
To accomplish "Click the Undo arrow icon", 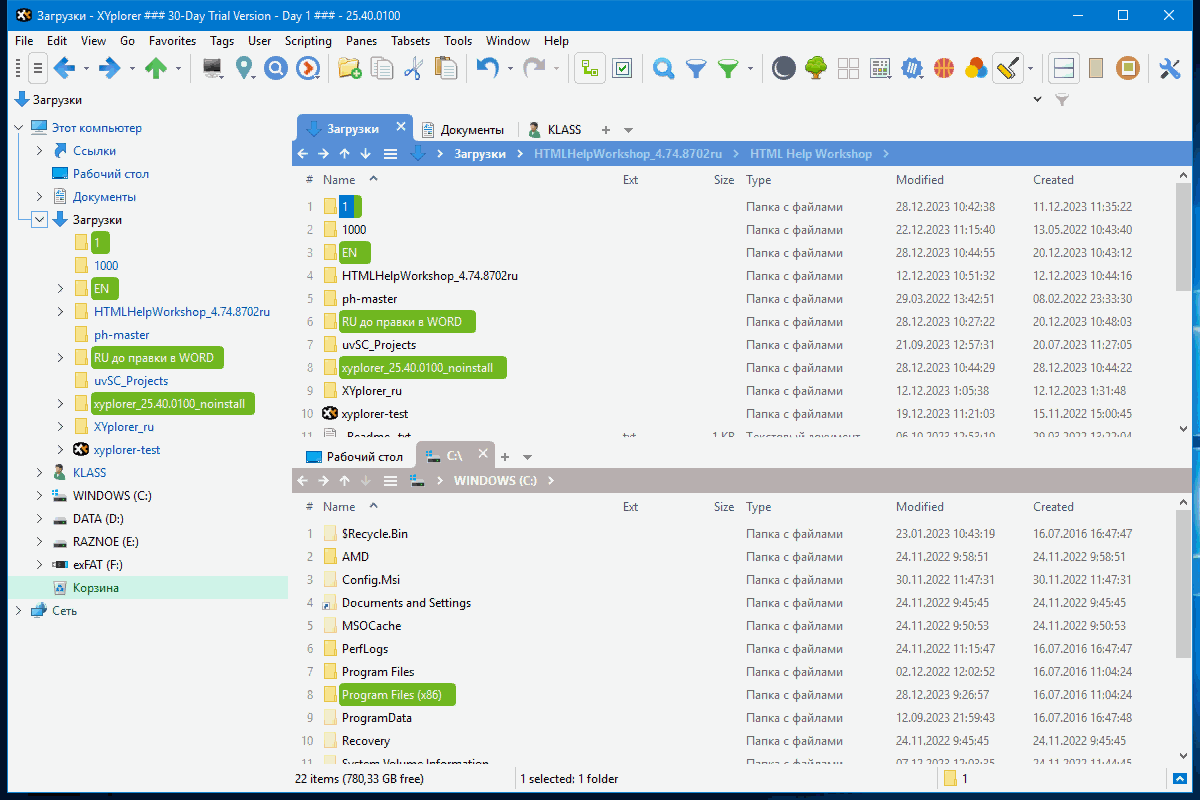I will pyautogui.click(x=487, y=68).
